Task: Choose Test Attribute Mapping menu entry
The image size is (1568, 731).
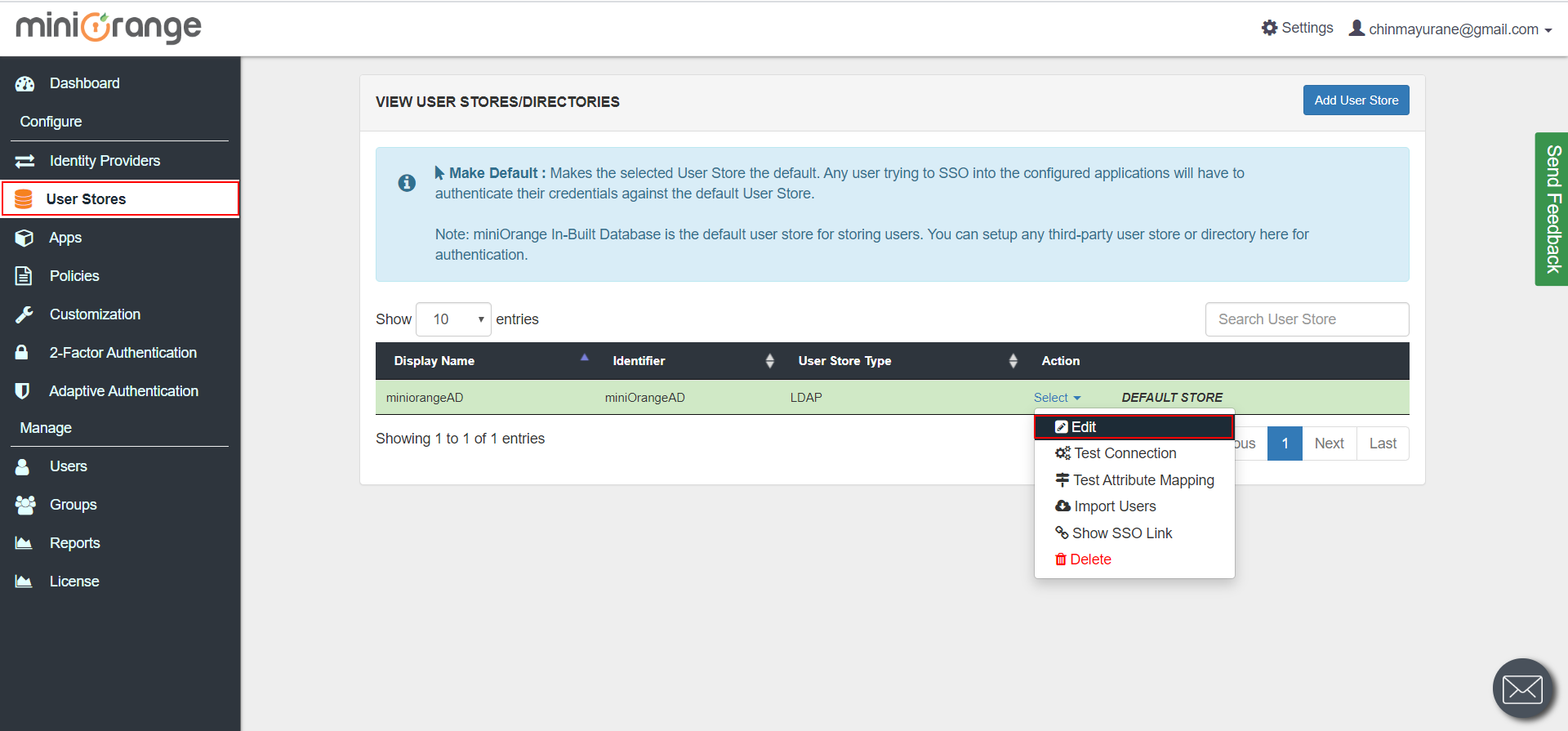Action: click(1134, 480)
